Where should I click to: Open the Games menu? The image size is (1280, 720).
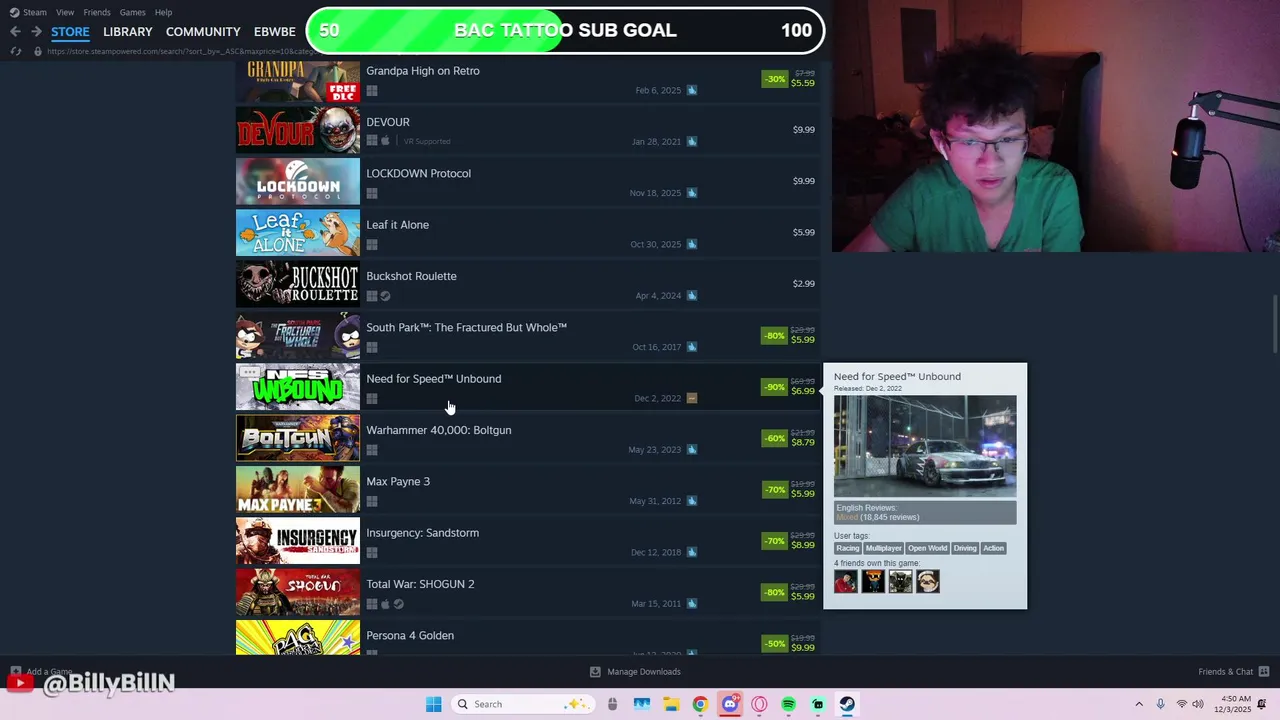(x=132, y=12)
